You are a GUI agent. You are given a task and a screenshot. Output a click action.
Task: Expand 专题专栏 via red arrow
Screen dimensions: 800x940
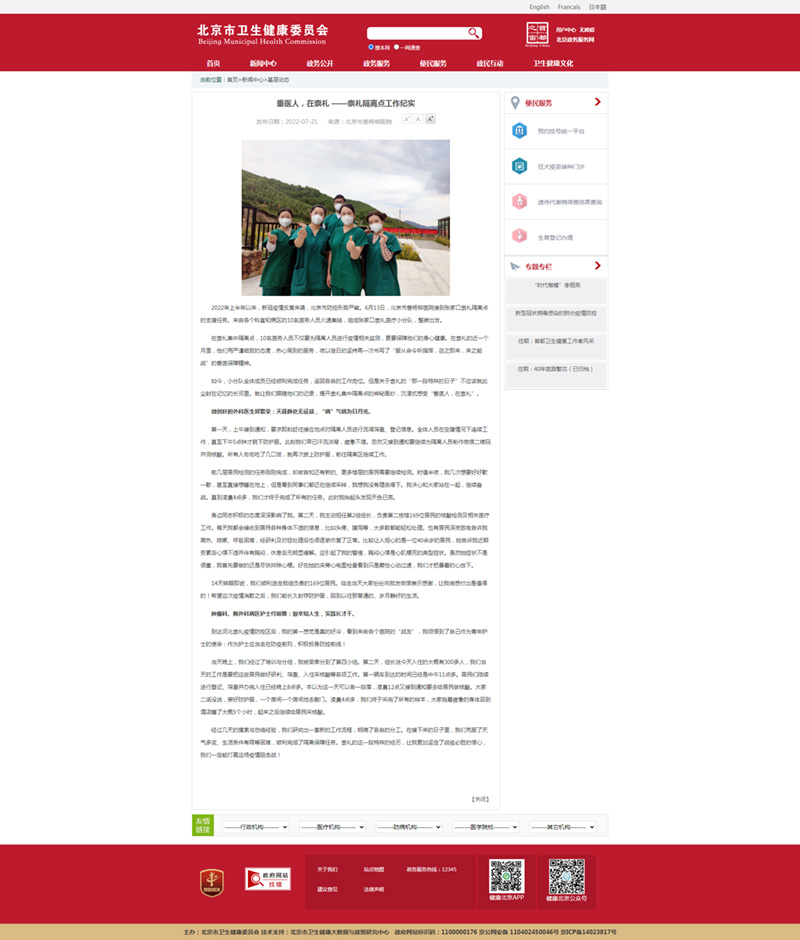tap(597, 266)
